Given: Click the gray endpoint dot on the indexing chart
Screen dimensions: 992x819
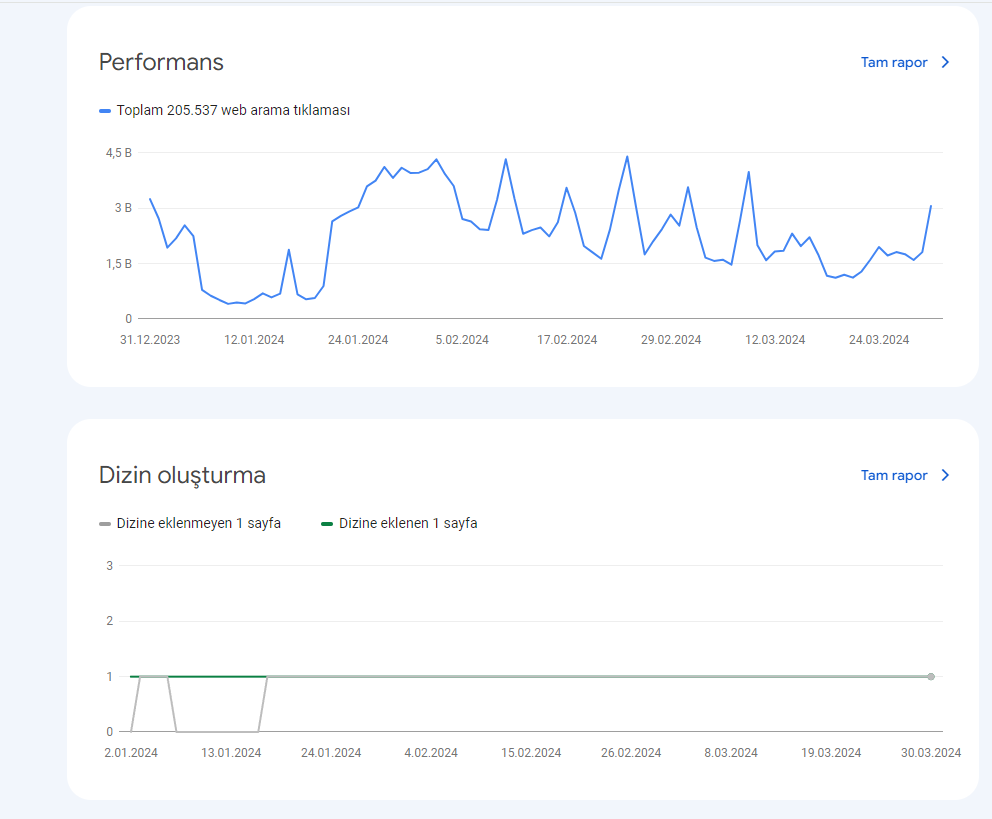Looking at the screenshot, I should tap(931, 677).
